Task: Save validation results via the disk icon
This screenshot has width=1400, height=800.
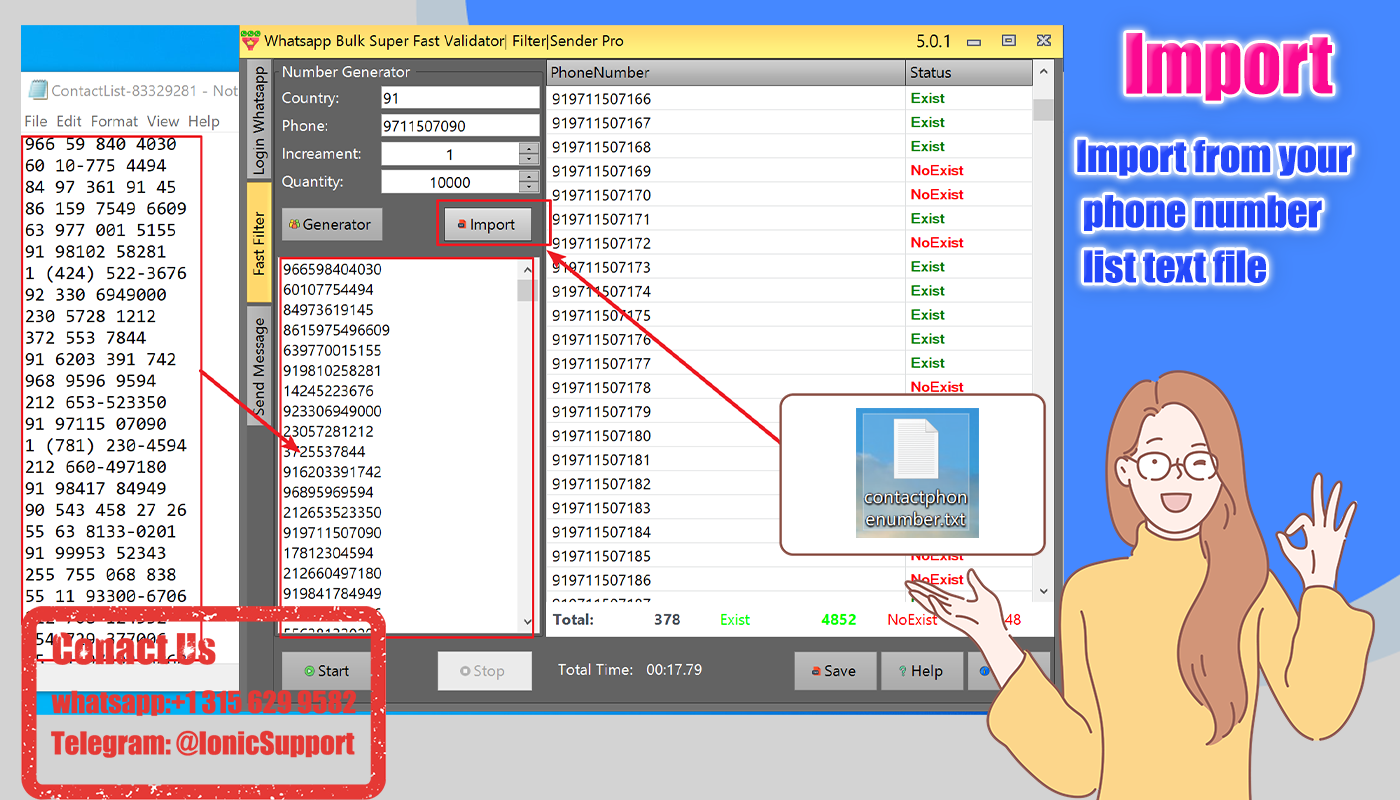Action: pyautogui.click(x=818, y=671)
